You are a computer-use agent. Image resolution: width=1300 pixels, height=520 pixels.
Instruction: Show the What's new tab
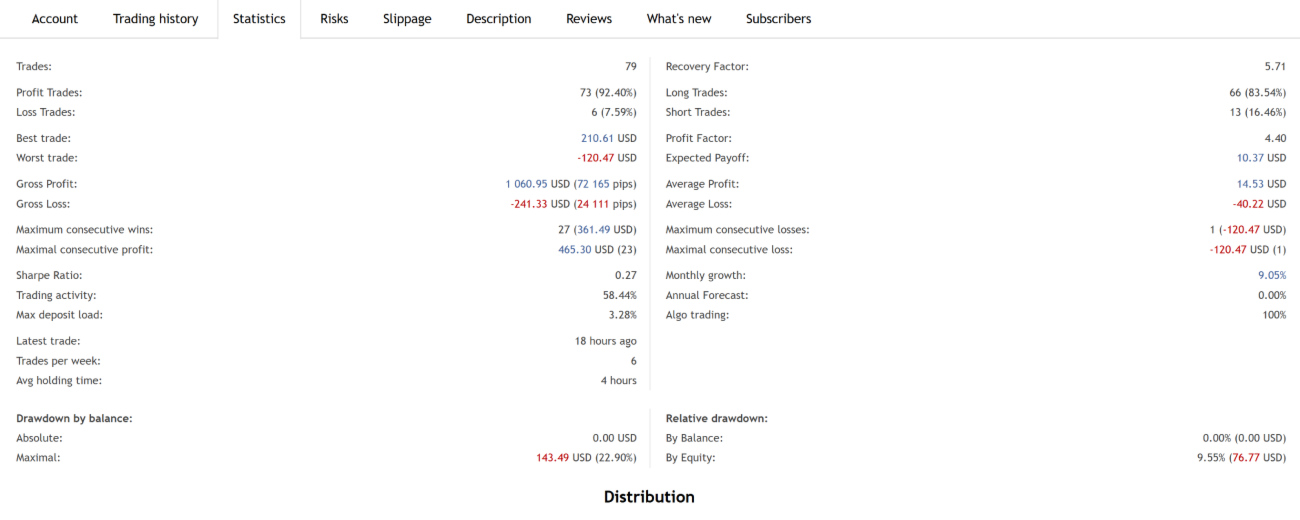point(679,19)
